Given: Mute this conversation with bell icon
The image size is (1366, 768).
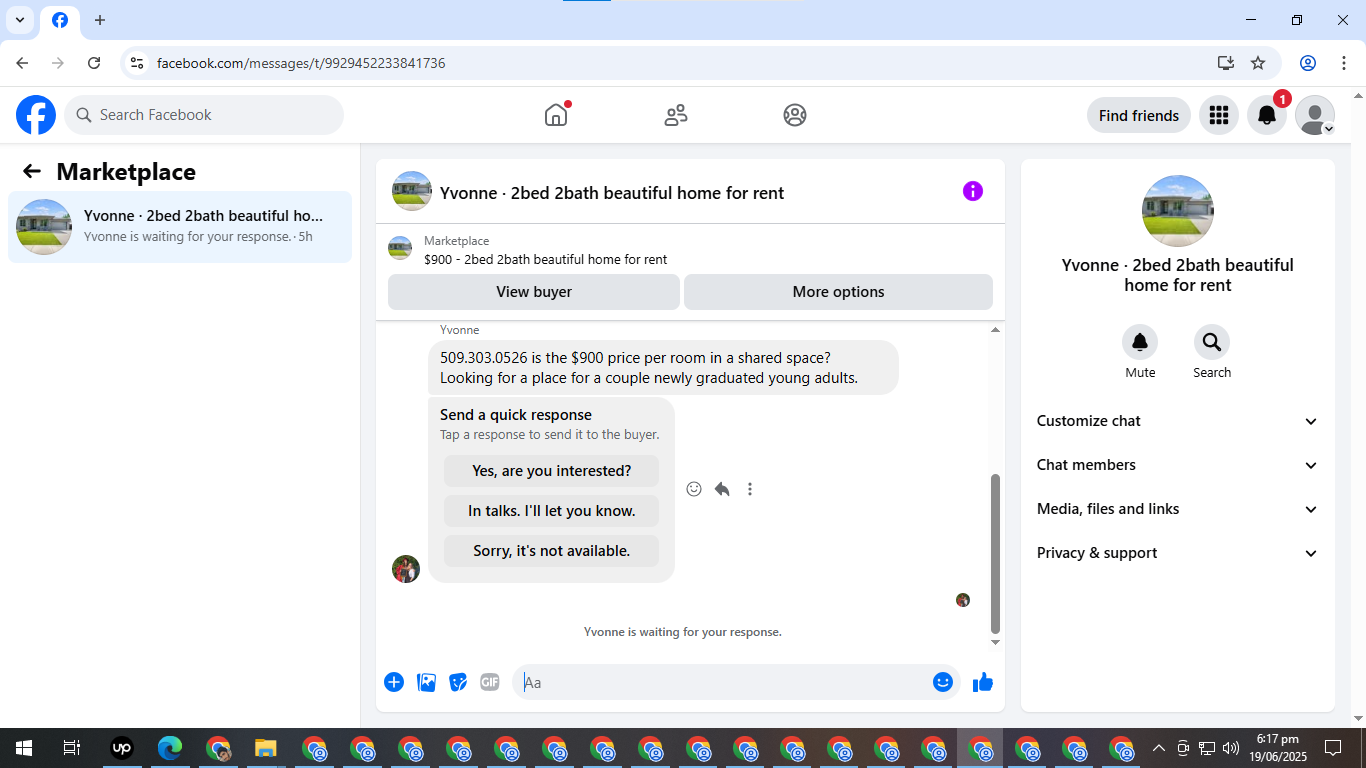Looking at the screenshot, I should point(1140,343).
